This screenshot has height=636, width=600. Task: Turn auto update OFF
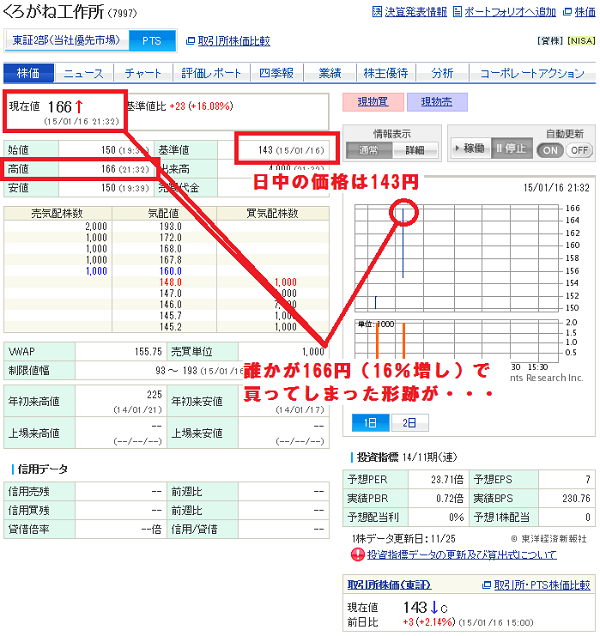pyautogui.click(x=579, y=150)
